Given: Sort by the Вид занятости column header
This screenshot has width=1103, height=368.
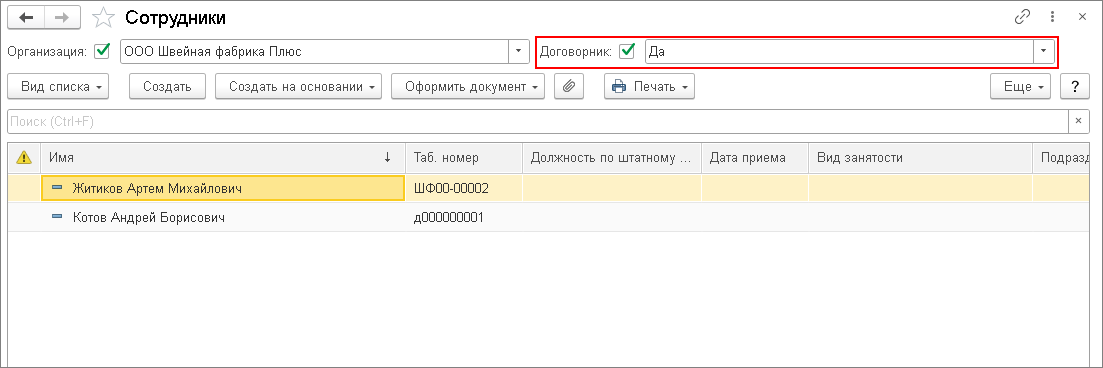Looking at the screenshot, I should (x=921, y=158).
